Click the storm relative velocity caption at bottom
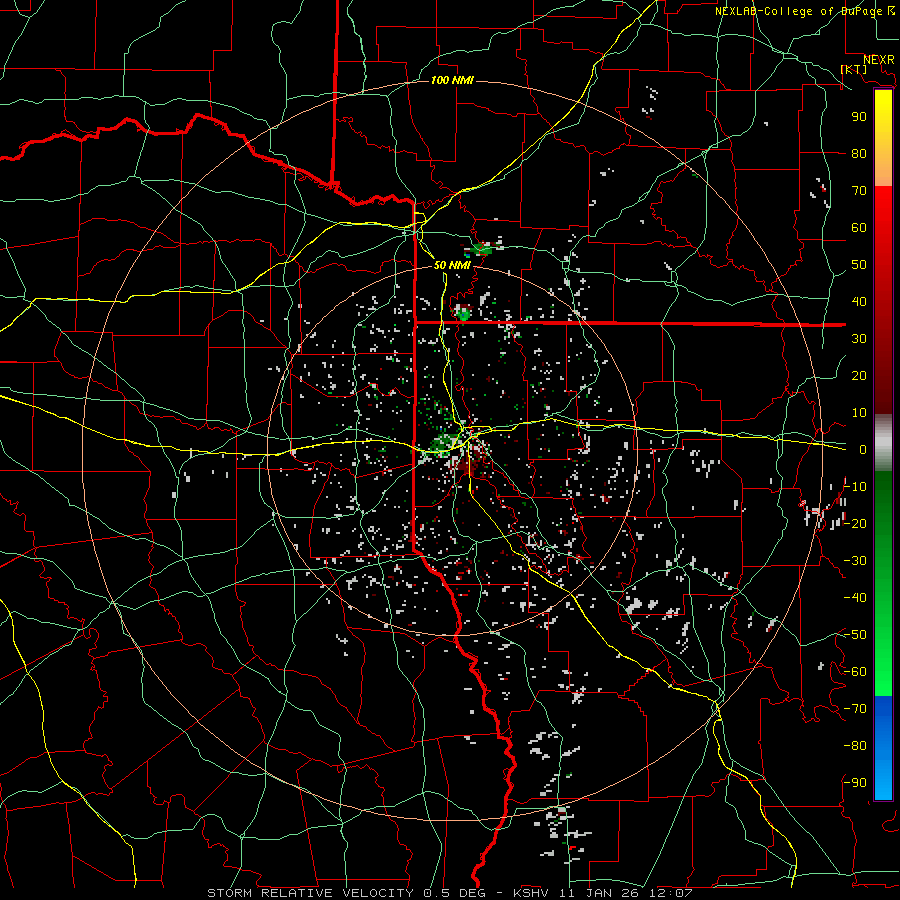The height and width of the screenshot is (900, 900). [450, 893]
